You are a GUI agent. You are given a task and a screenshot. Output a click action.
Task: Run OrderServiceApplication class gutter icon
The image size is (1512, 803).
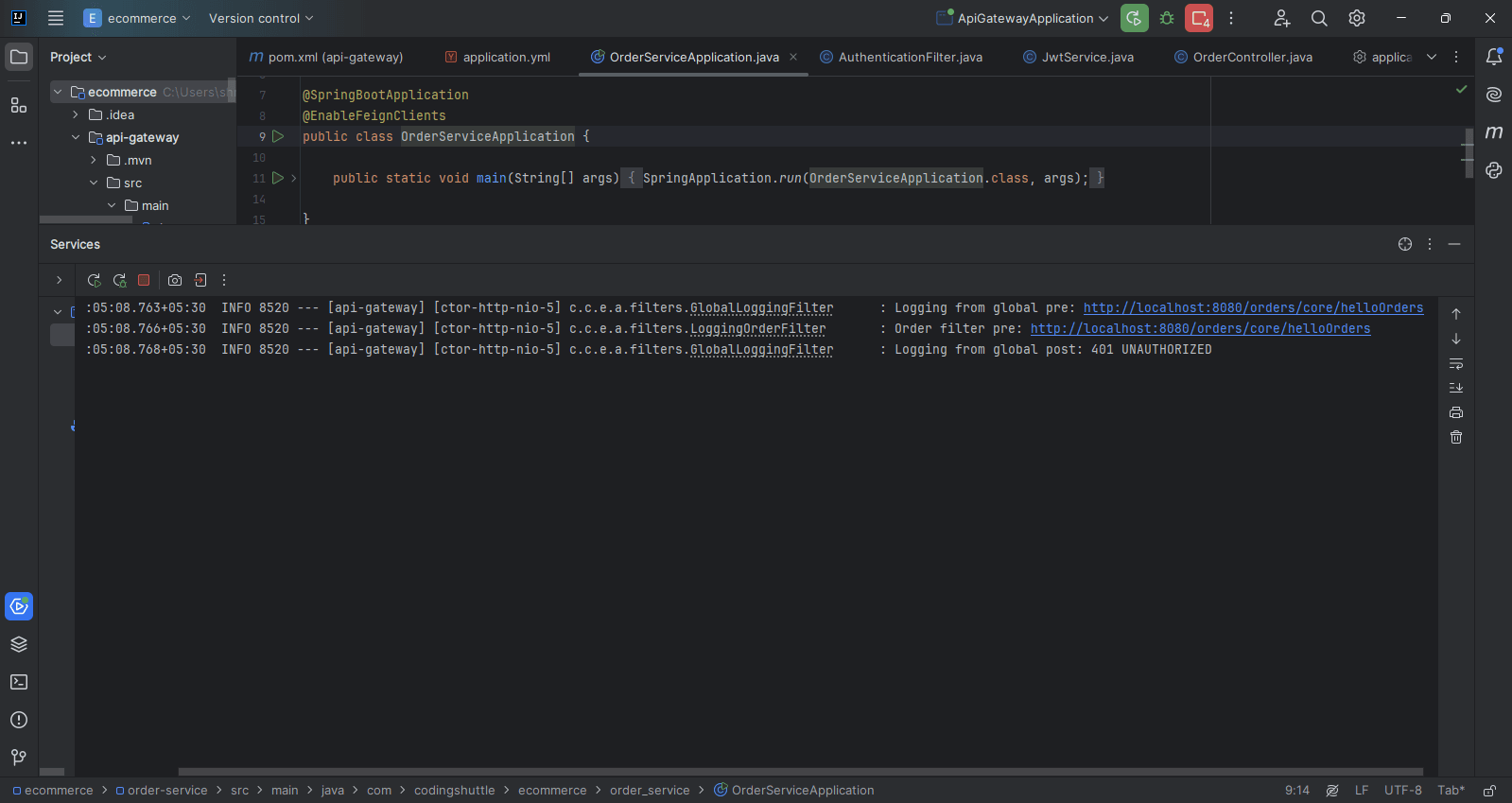click(x=278, y=136)
